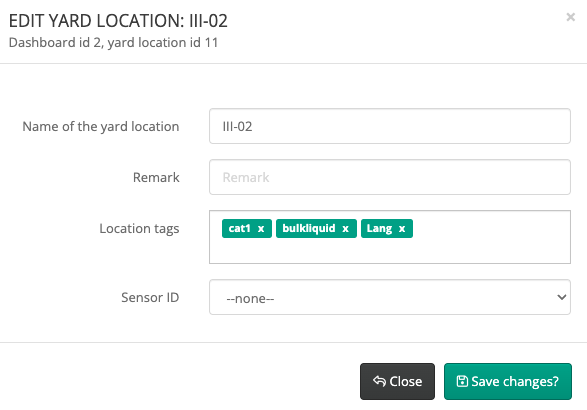This screenshot has height=410, width=587.
Task: Click into the Remark text field
Action: (x=390, y=177)
